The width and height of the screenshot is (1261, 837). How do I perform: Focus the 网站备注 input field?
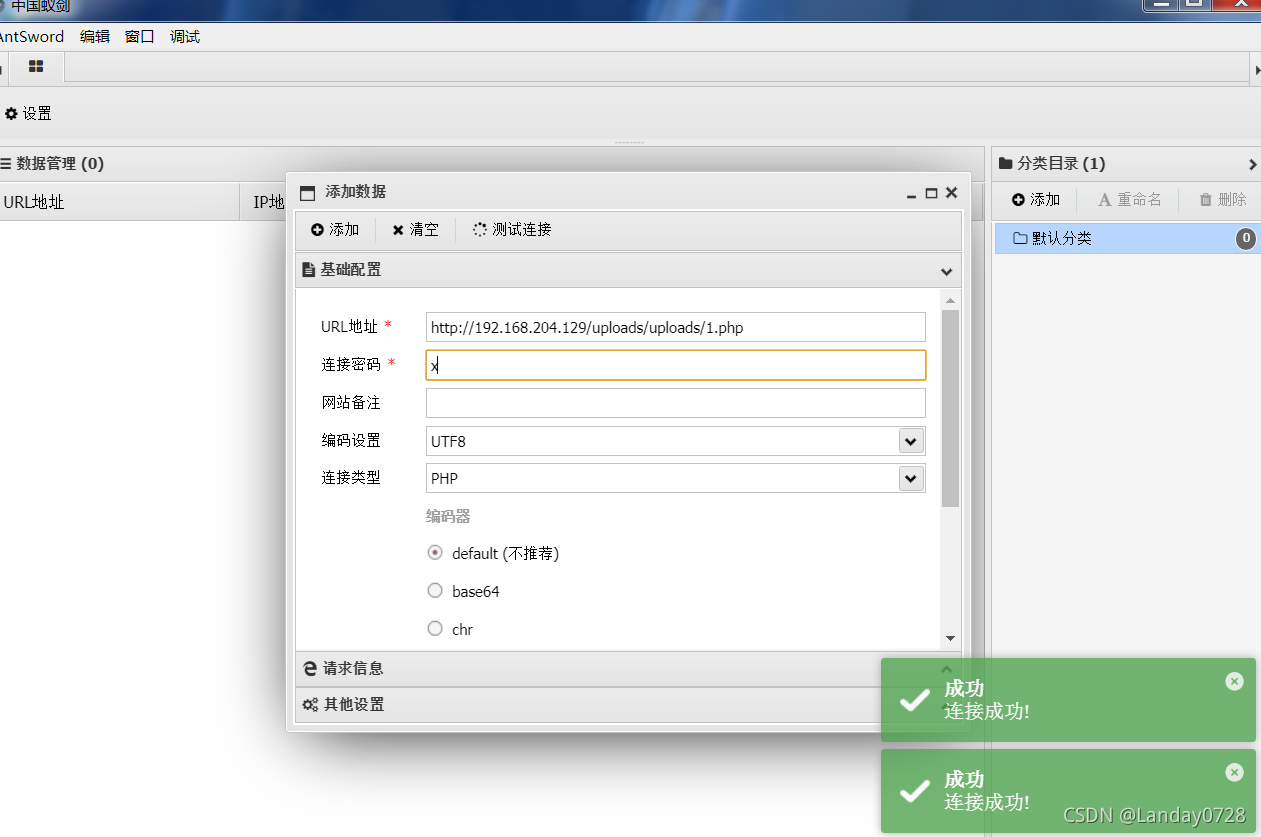(x=675, y=403)
